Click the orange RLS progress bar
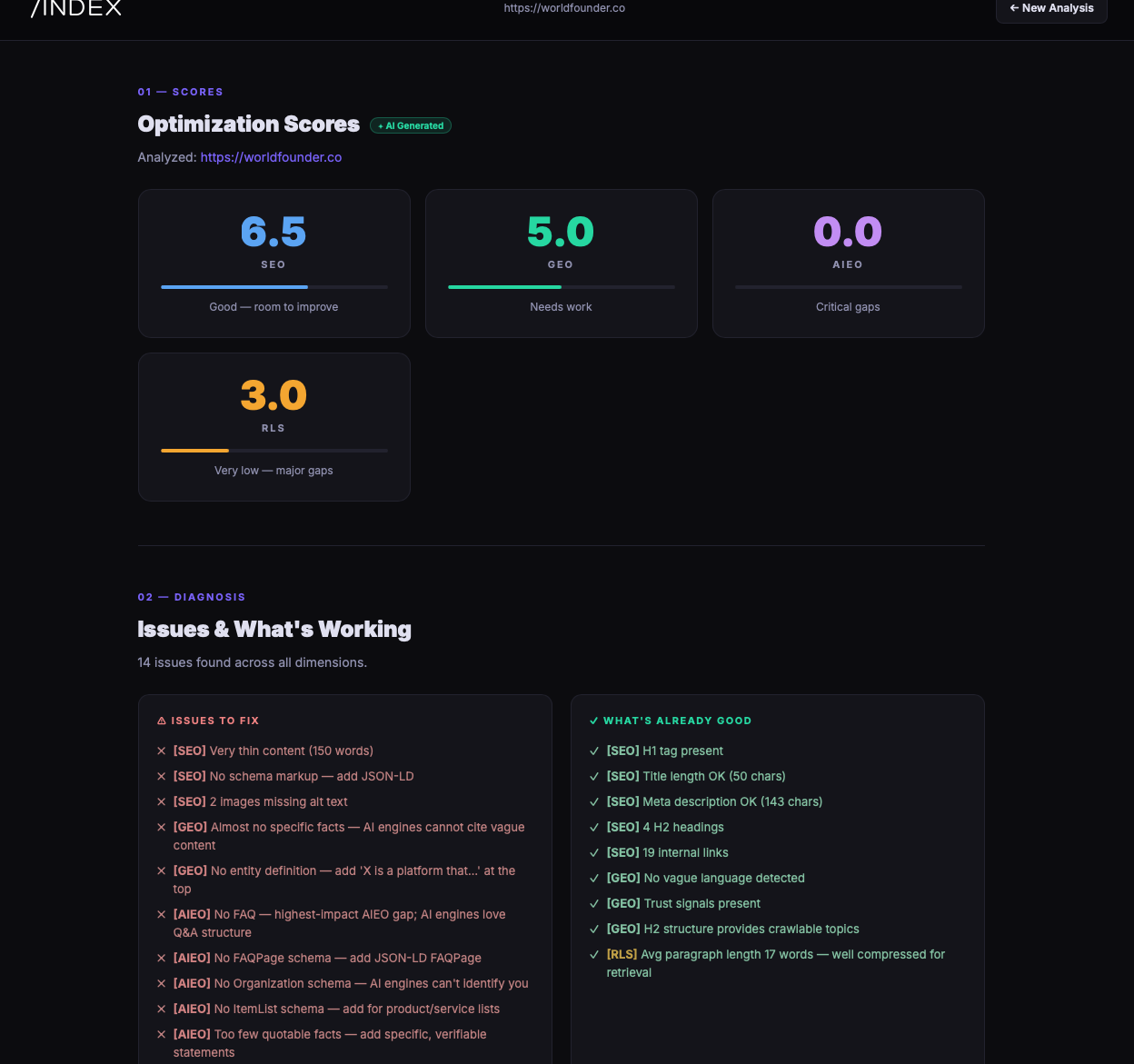 (x=194, y=451)
